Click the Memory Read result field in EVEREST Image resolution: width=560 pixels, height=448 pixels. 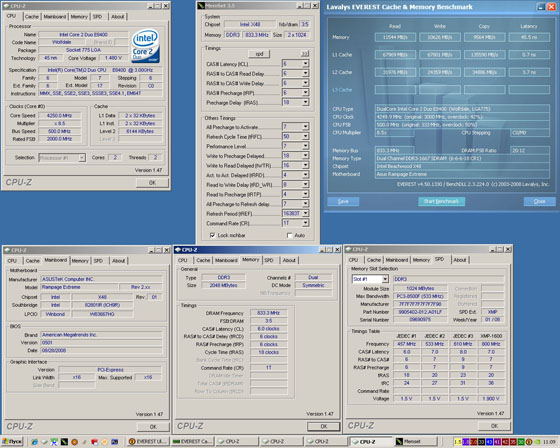tap(395, 37)
